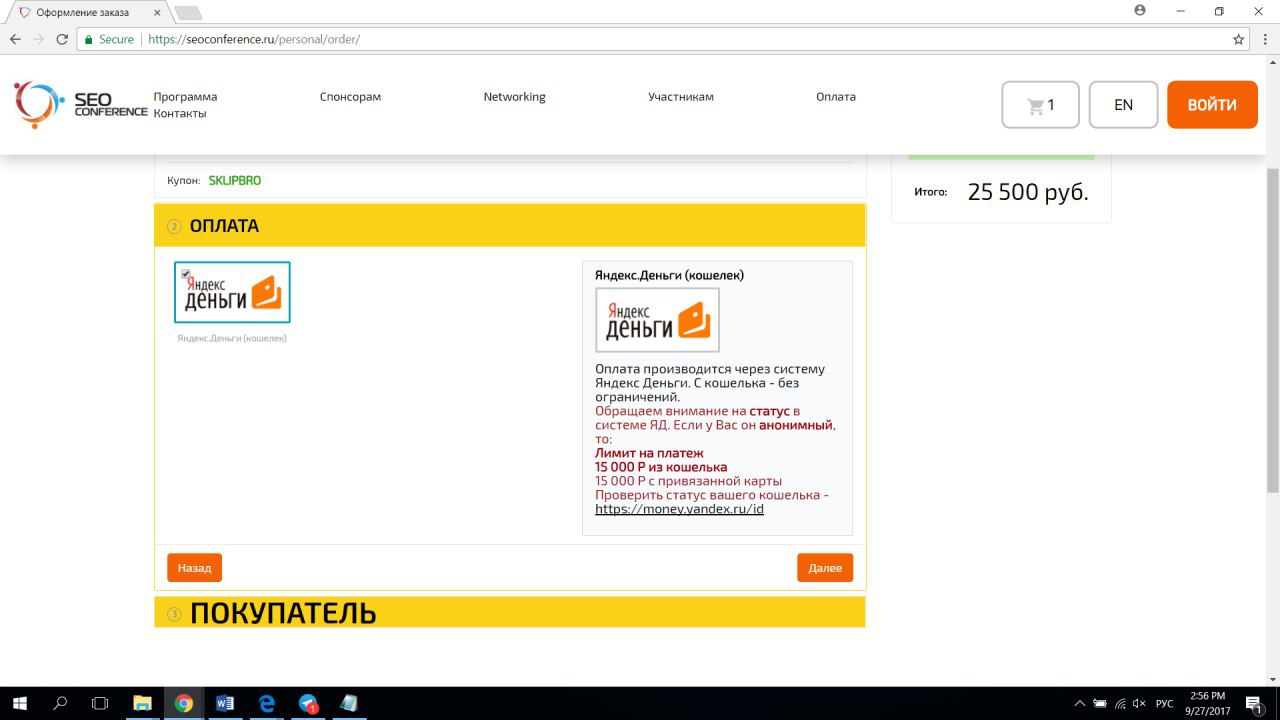Screen dimensions: 1280x720
Task: Open Word from the taskbar
Action: [225, 703]
